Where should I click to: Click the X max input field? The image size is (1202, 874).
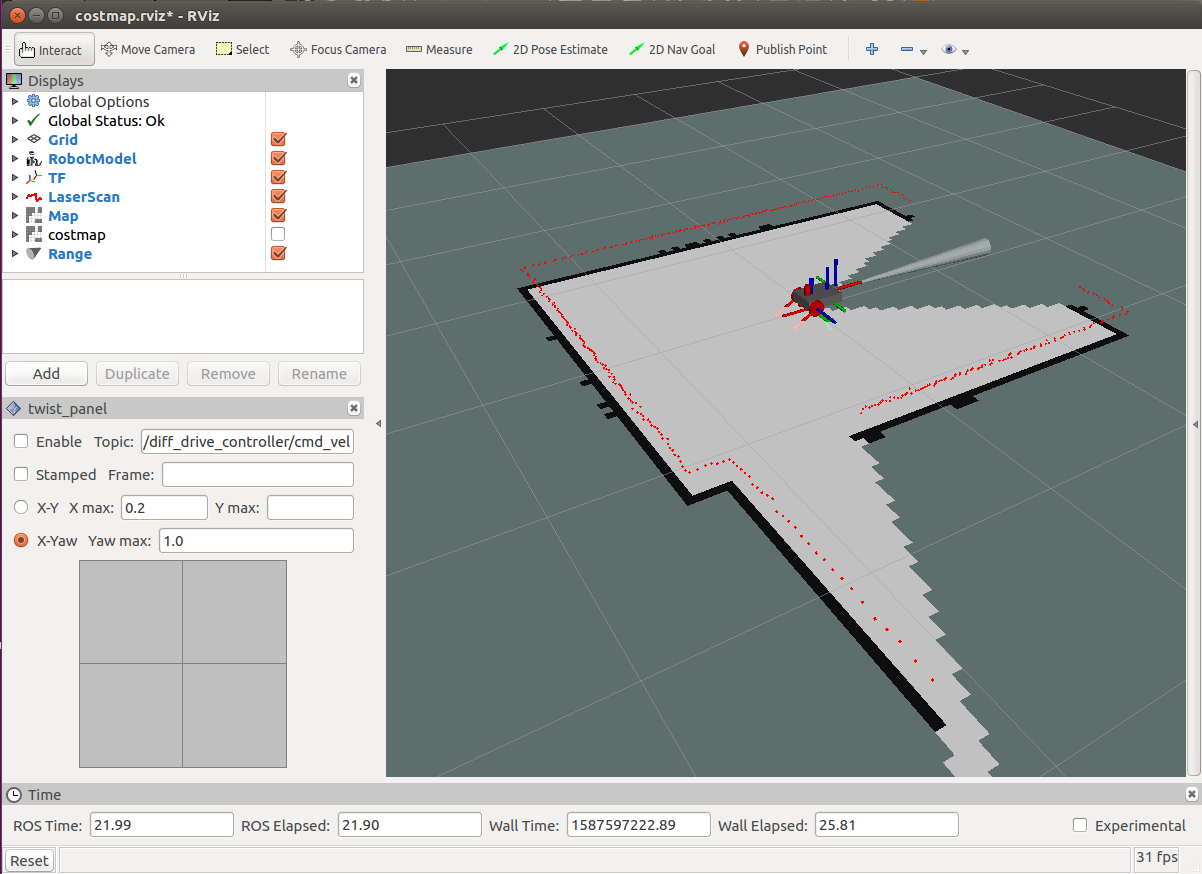[x=164, y=507]
